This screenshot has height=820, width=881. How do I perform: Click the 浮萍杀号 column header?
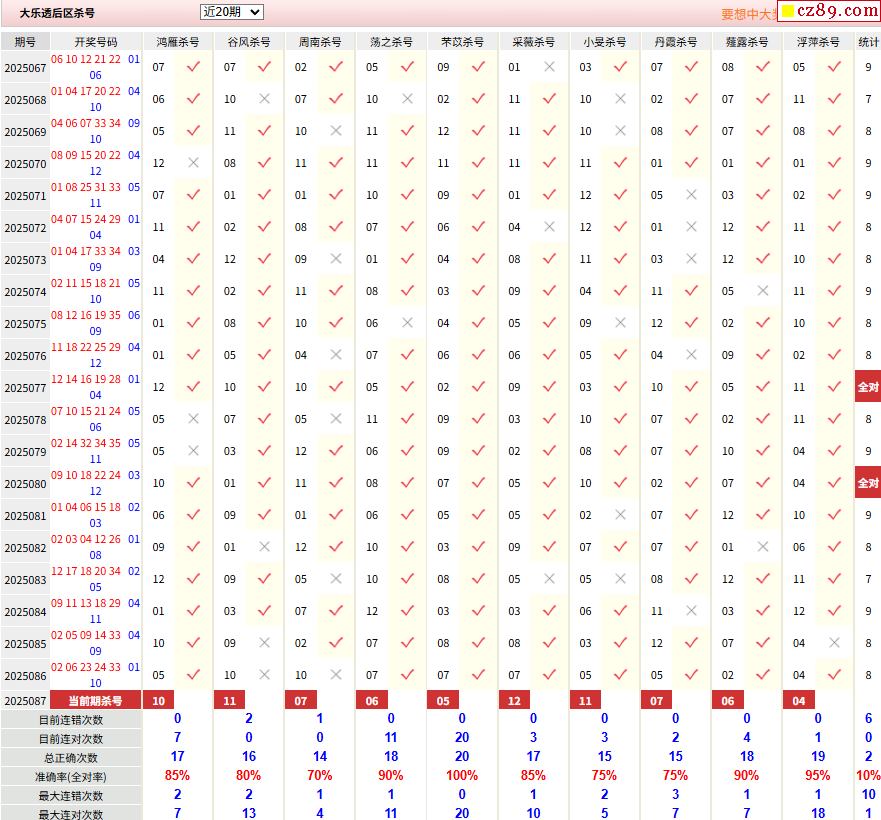pos(818,42)
